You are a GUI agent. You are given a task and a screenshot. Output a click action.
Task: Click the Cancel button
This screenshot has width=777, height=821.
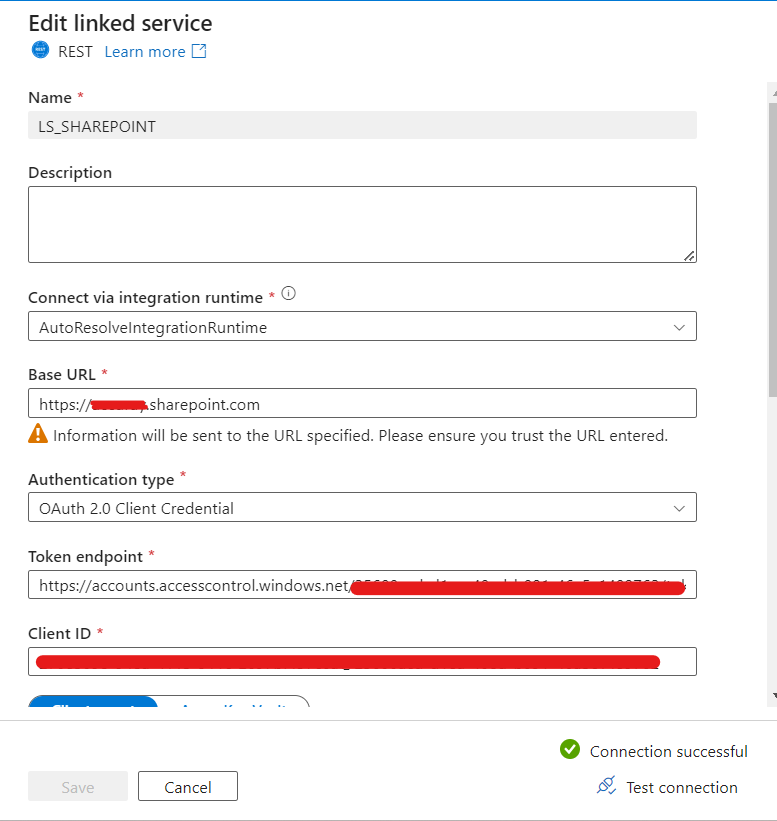point(188,786)
